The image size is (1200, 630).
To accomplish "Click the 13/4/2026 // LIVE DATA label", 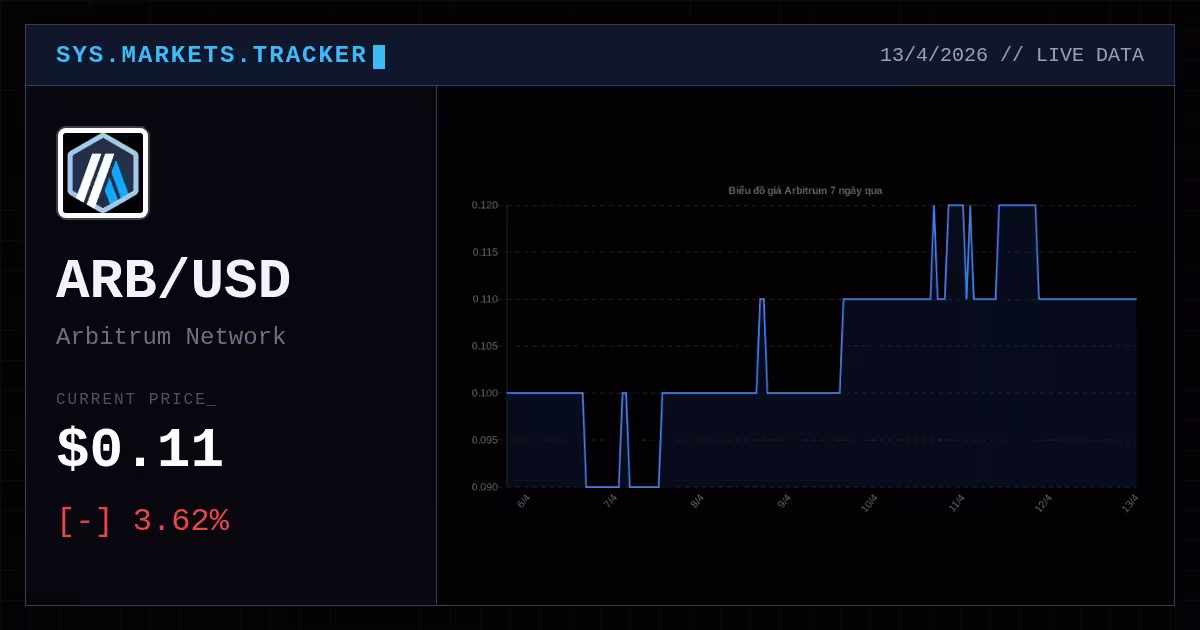I will tap(1012, 55).
